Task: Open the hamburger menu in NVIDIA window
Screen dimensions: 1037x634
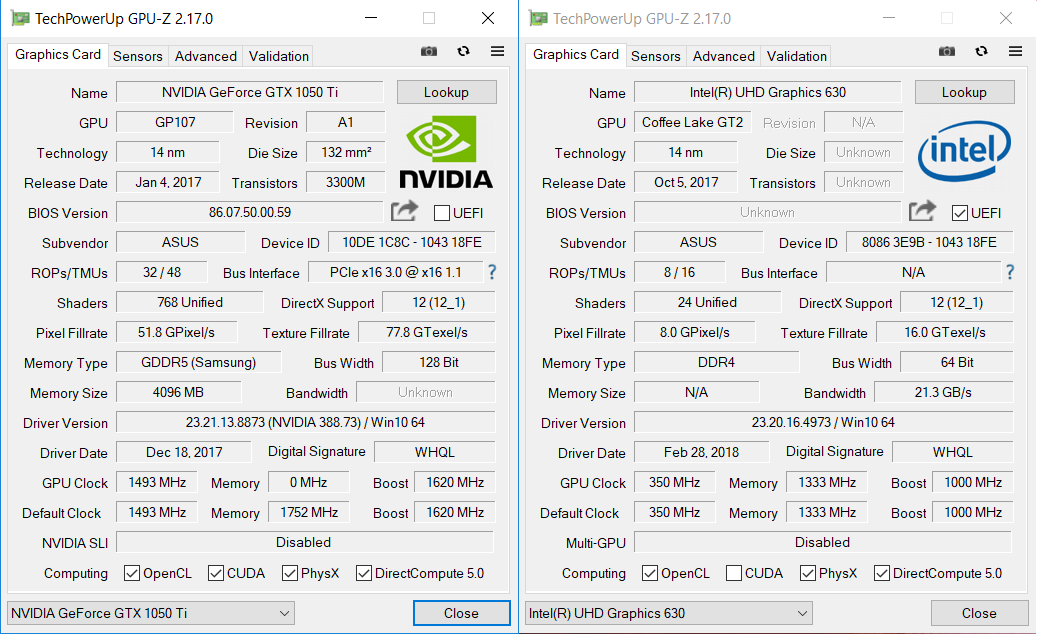Action: click(x=497, y=52)
